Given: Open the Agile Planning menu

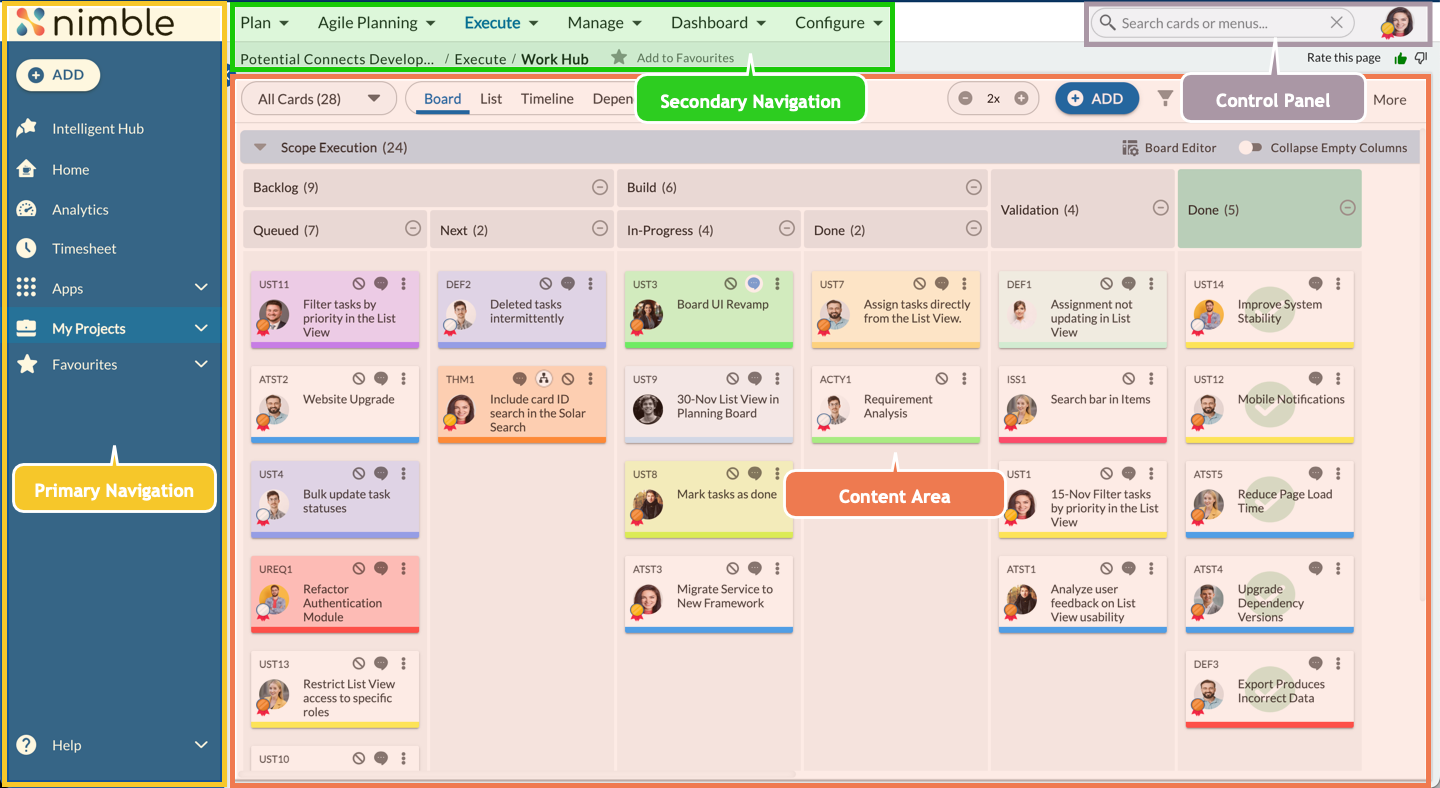Looking at the screenshot, I should (x=376, y=23).
